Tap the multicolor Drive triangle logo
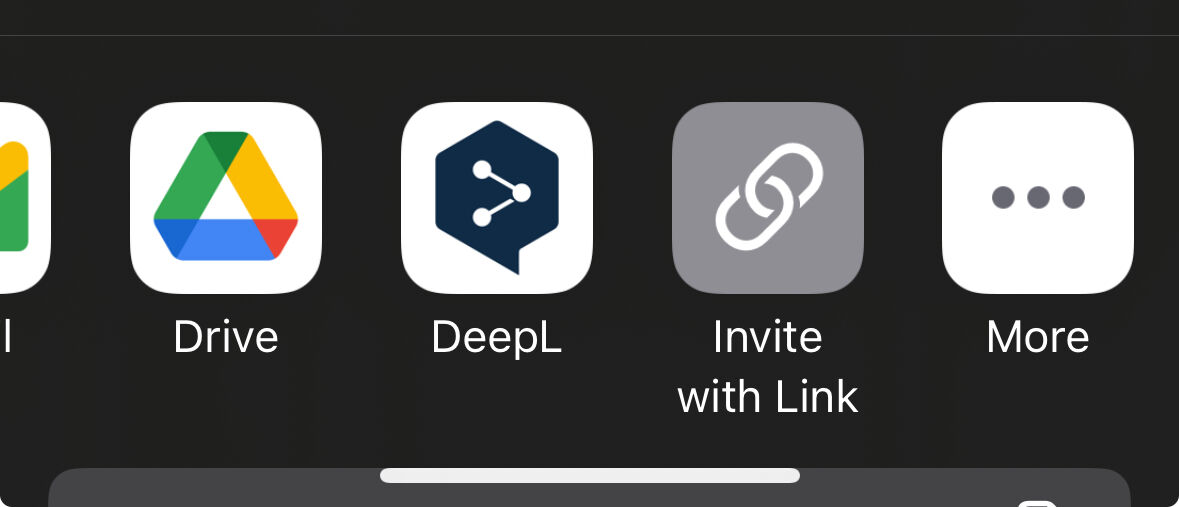 pyautogui.click(x=226, y=196)
